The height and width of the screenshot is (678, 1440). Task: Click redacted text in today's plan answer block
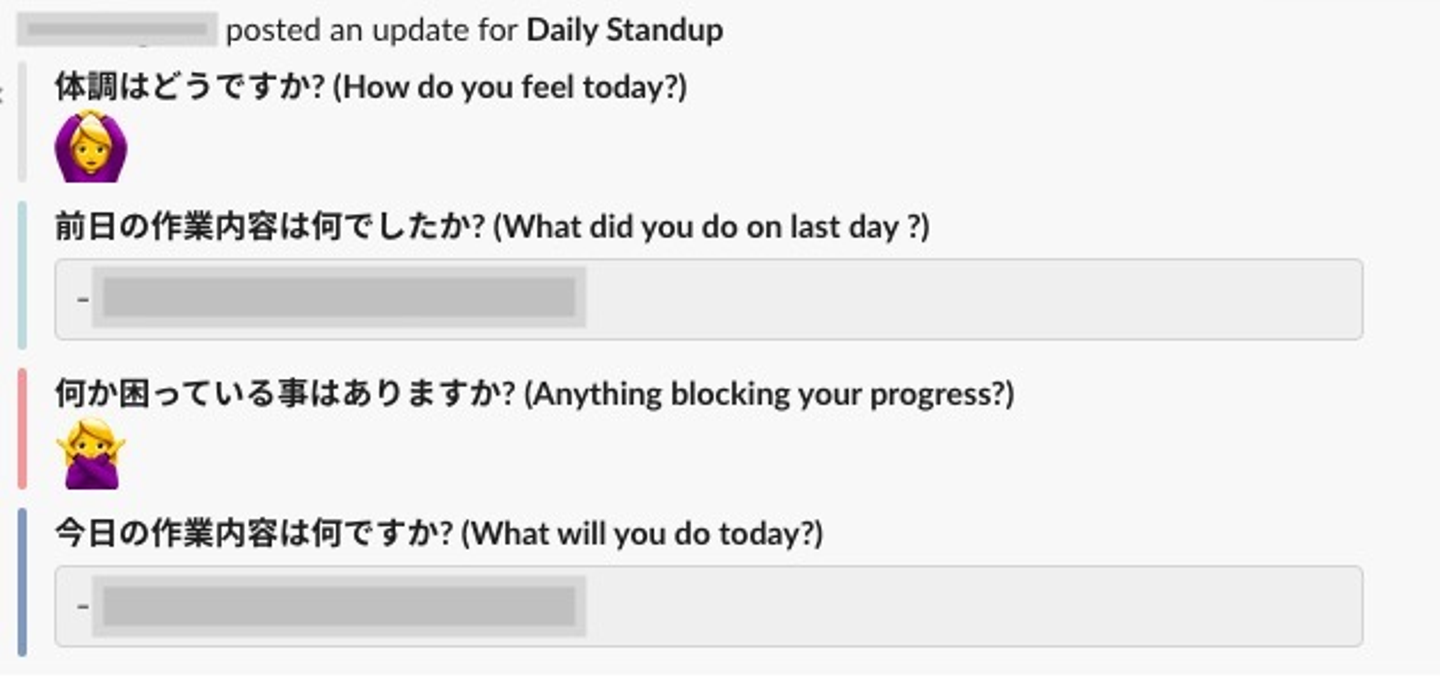tap(339, 605)
